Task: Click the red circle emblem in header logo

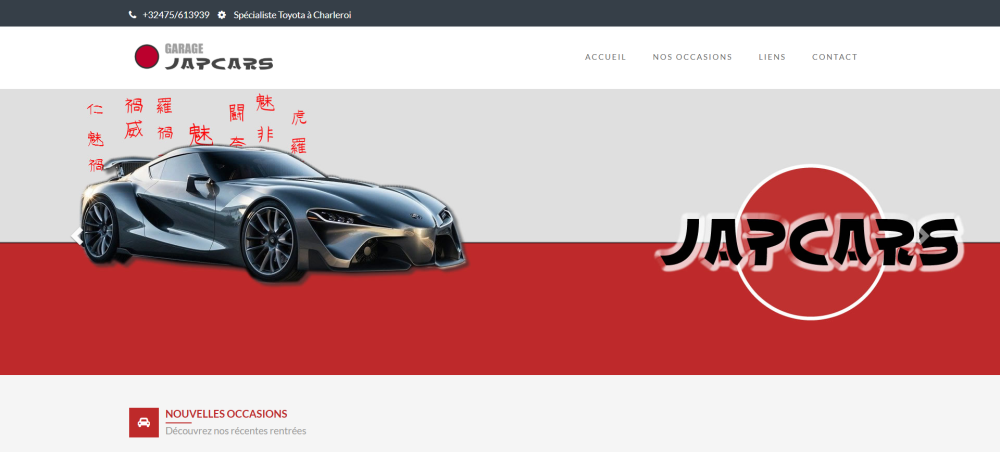Action: (147, 57)
